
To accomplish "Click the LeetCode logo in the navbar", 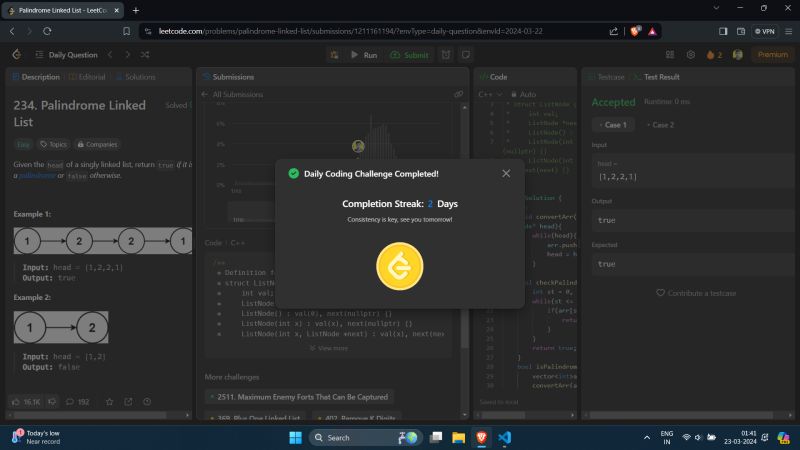I will coord(17,55).
